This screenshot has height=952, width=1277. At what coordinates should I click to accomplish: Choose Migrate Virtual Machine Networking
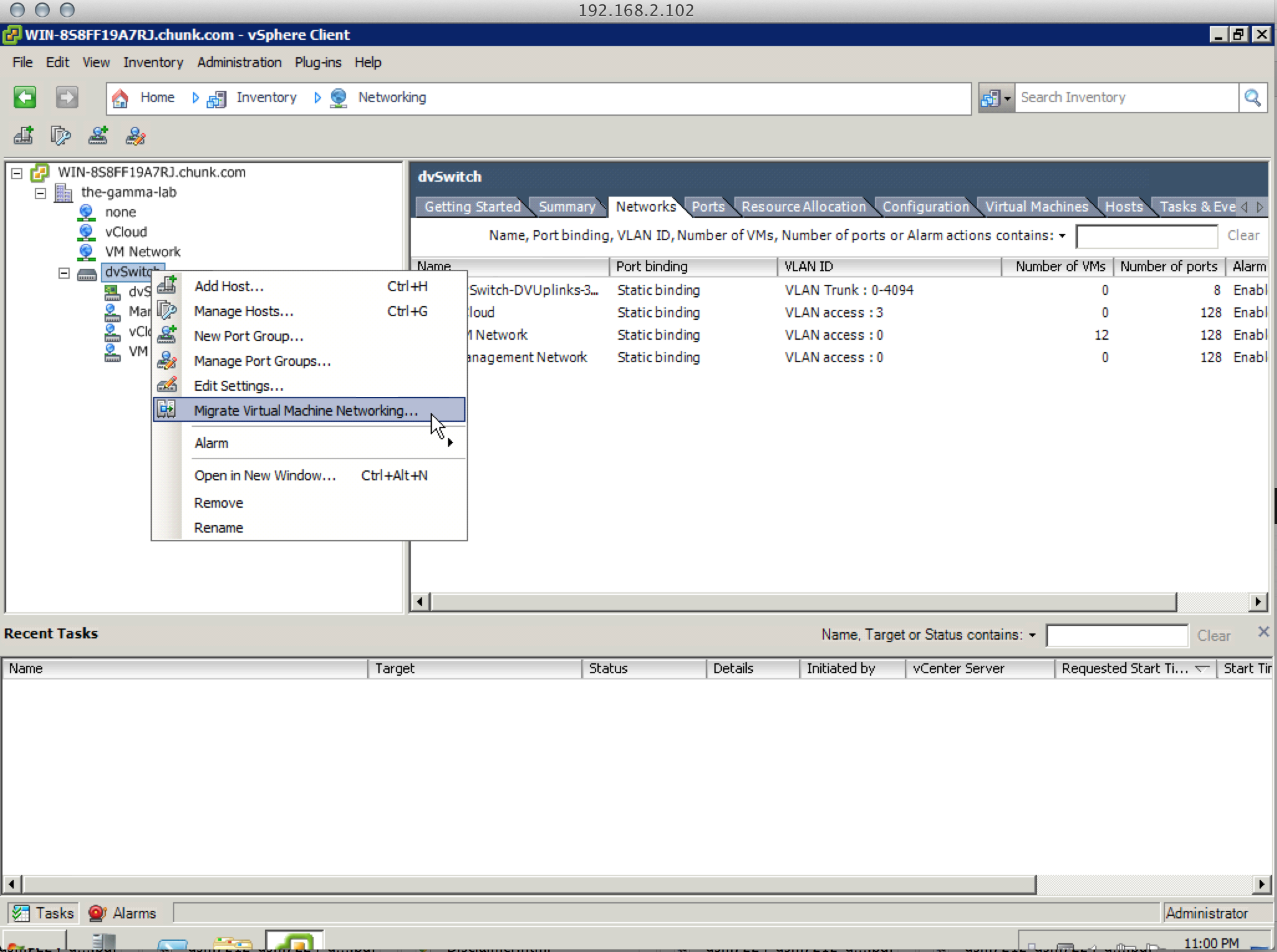[x=306, y=411]
